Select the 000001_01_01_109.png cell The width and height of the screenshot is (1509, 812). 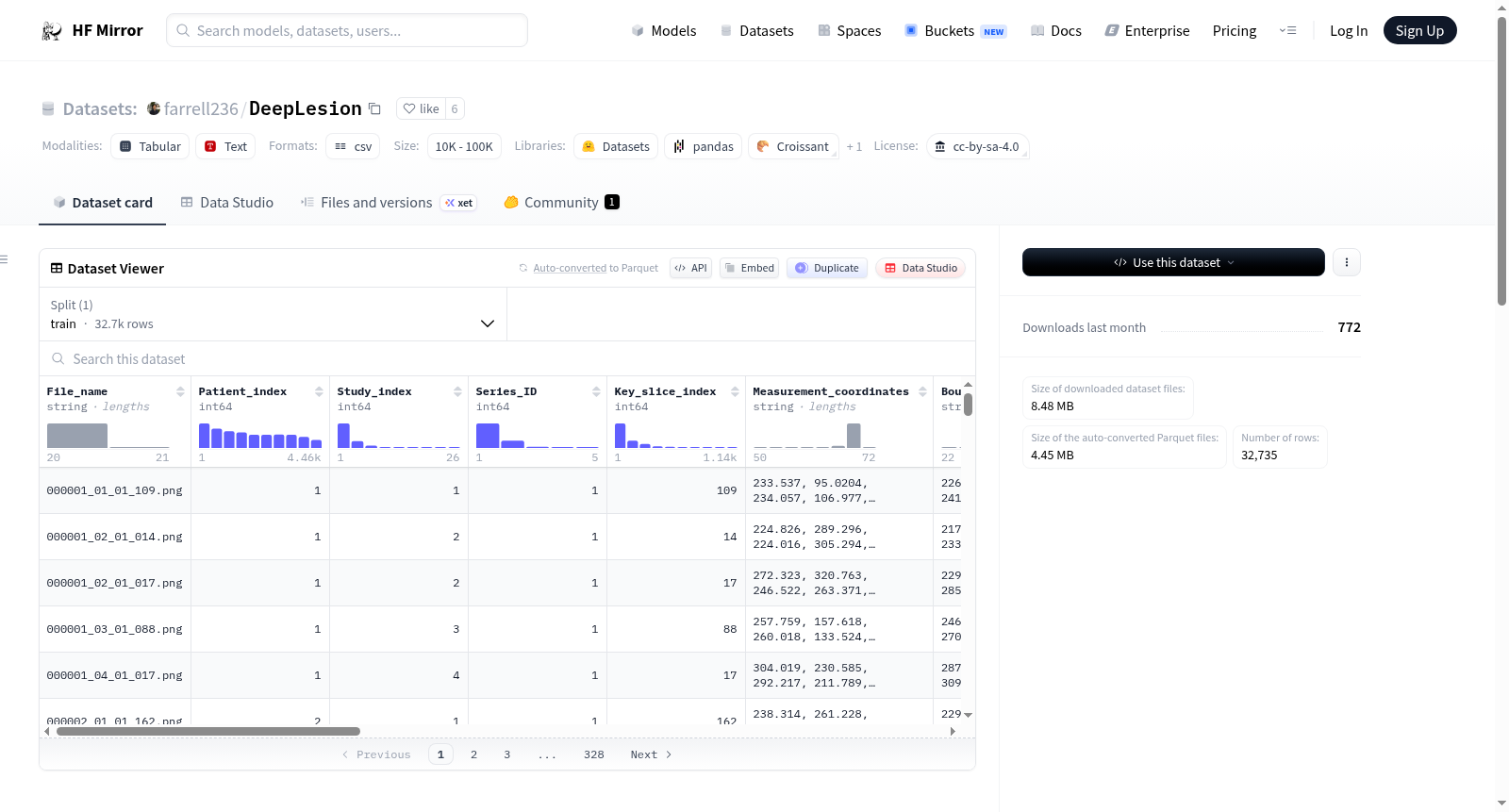(115, 490)
